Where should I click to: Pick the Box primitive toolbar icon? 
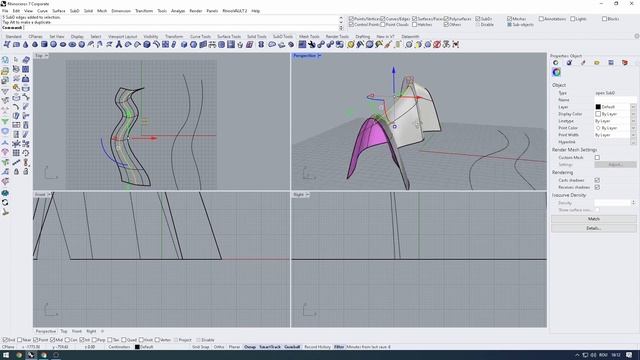(x=16, y=44)
